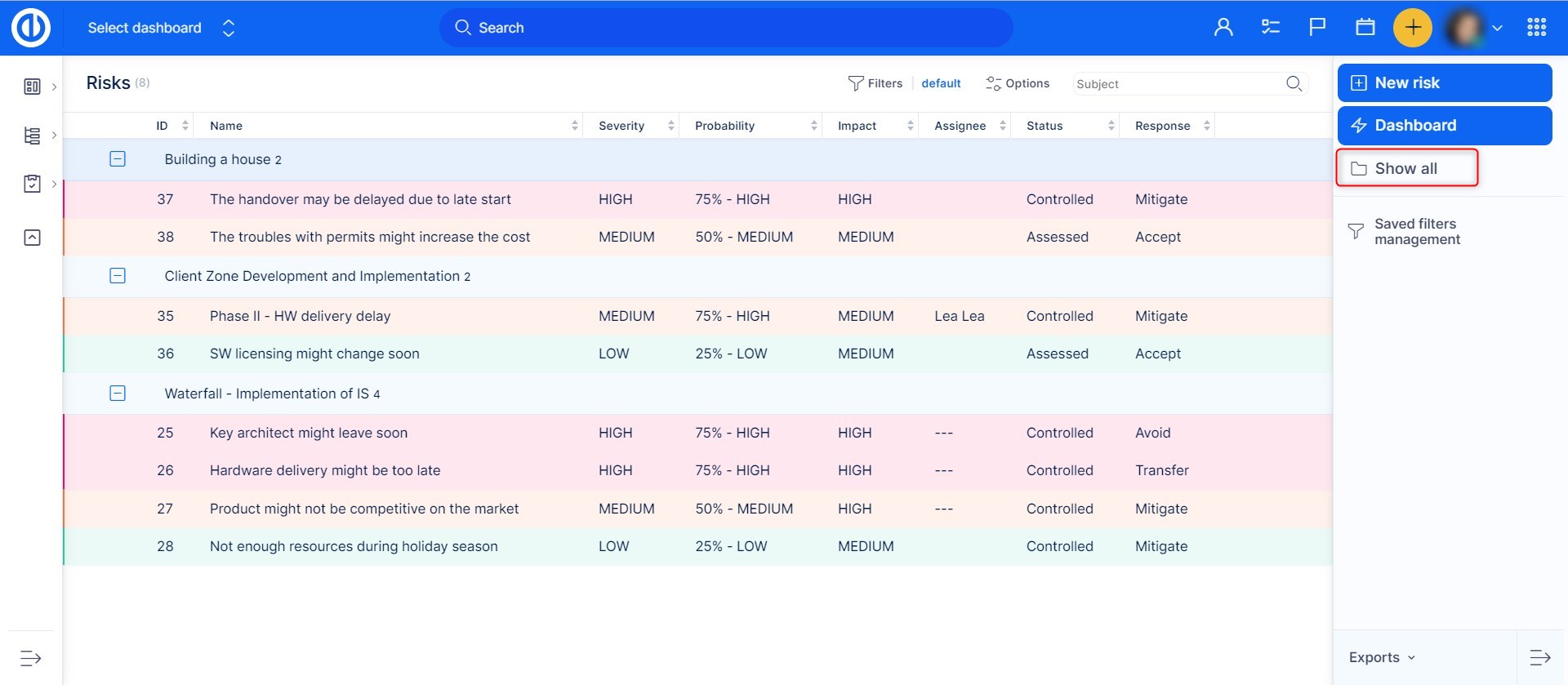The height and width of the screenshot is (685, 1568).
Task: Open the user avatar dropdown arrow
Action: [1497, 28]
